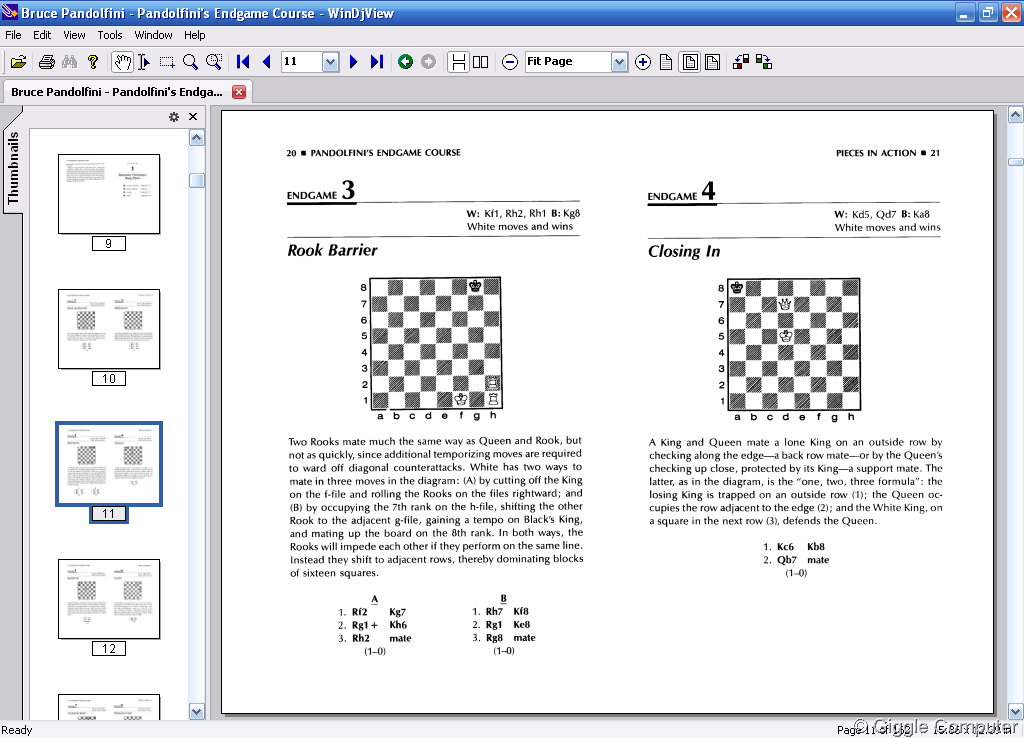Select the page 9 thumbnail
Viewport: 1024px width, 738px height.
109,194
